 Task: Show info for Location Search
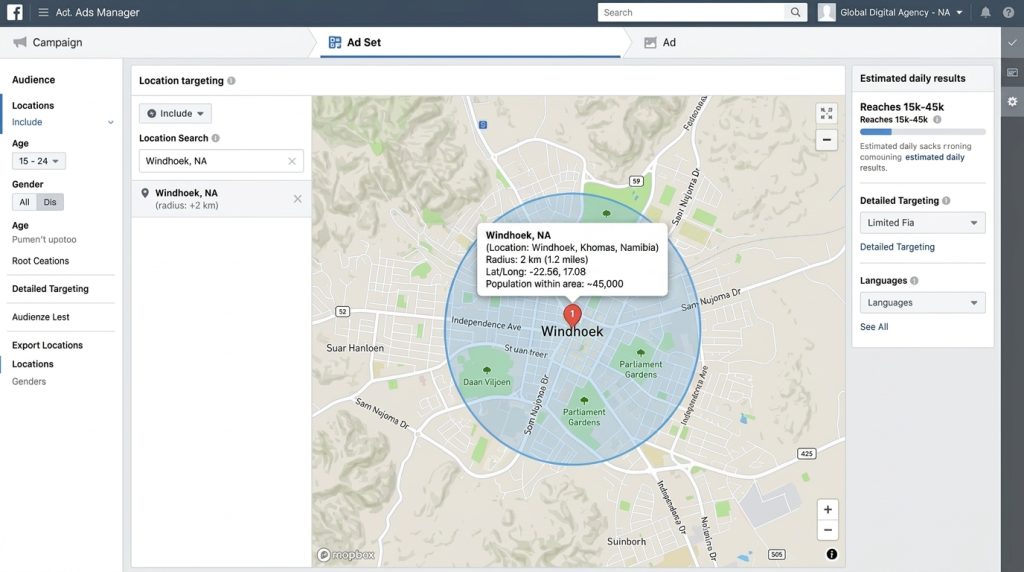tap(216, 138)
